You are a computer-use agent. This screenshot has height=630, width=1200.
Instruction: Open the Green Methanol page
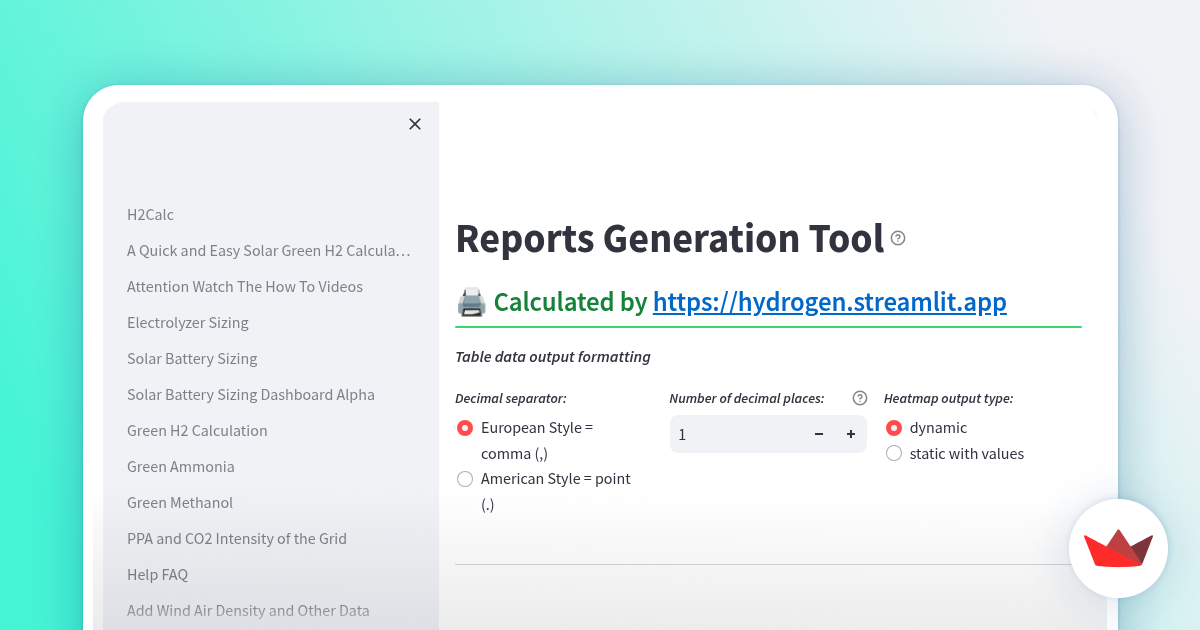[x=180, y=502]
